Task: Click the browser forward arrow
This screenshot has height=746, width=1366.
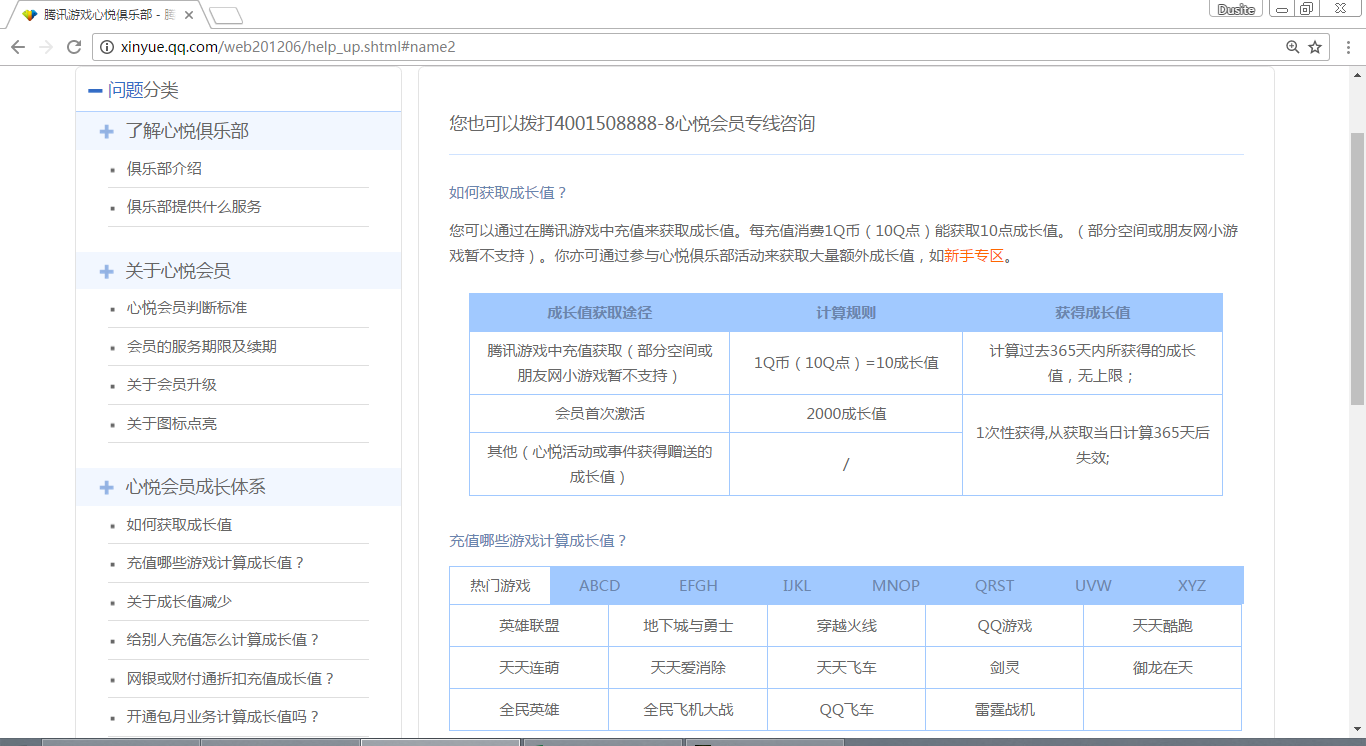Action: (x=46, y=47)
